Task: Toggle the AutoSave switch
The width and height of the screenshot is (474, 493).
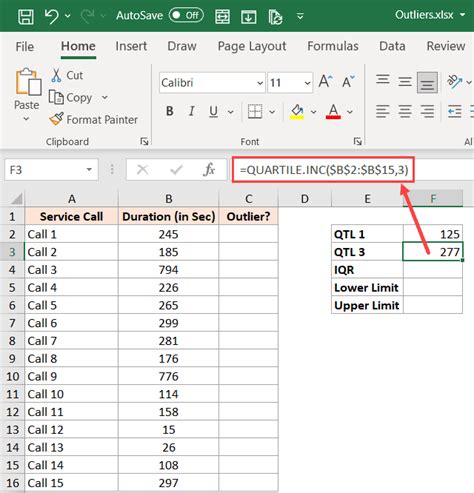Action: click(x=186, y=15)
